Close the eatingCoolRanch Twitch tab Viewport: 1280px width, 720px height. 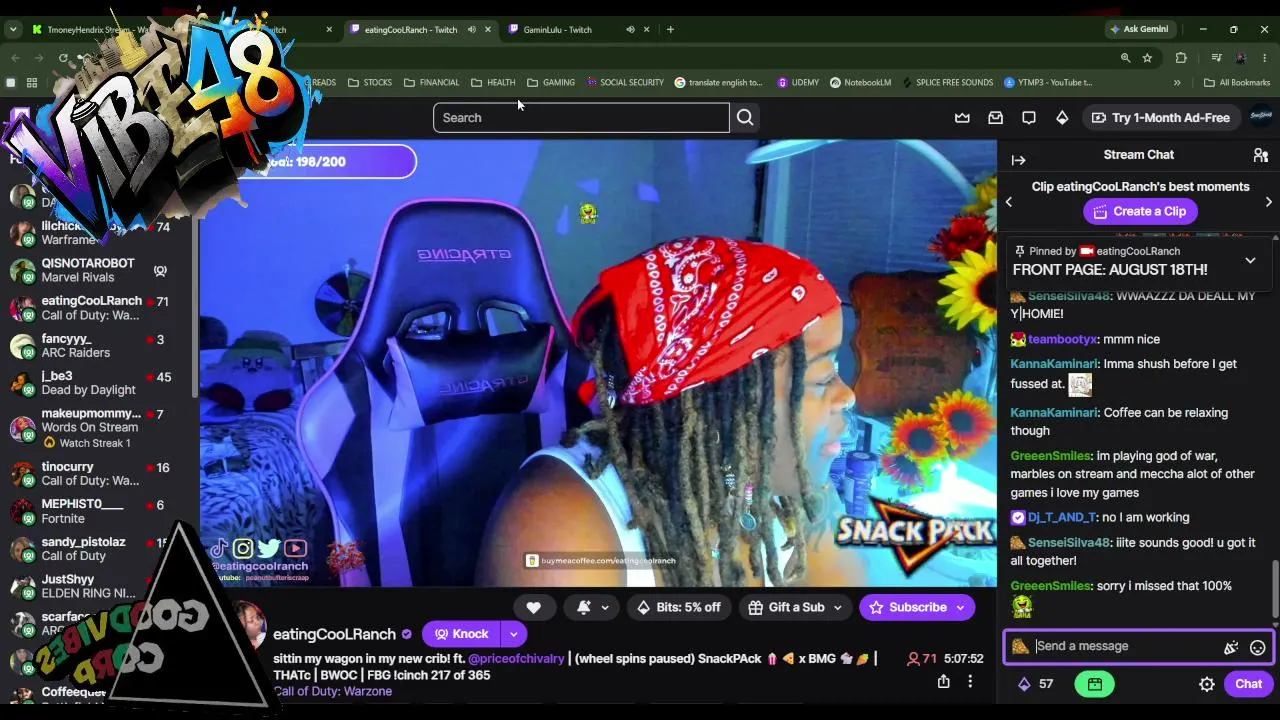(x=488, y=29)
